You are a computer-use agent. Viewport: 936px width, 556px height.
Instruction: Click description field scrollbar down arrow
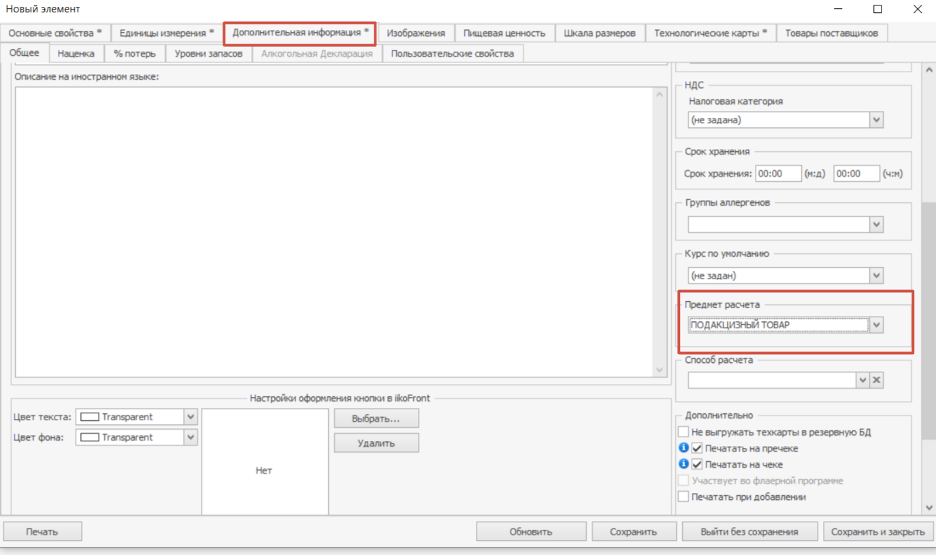660,370
